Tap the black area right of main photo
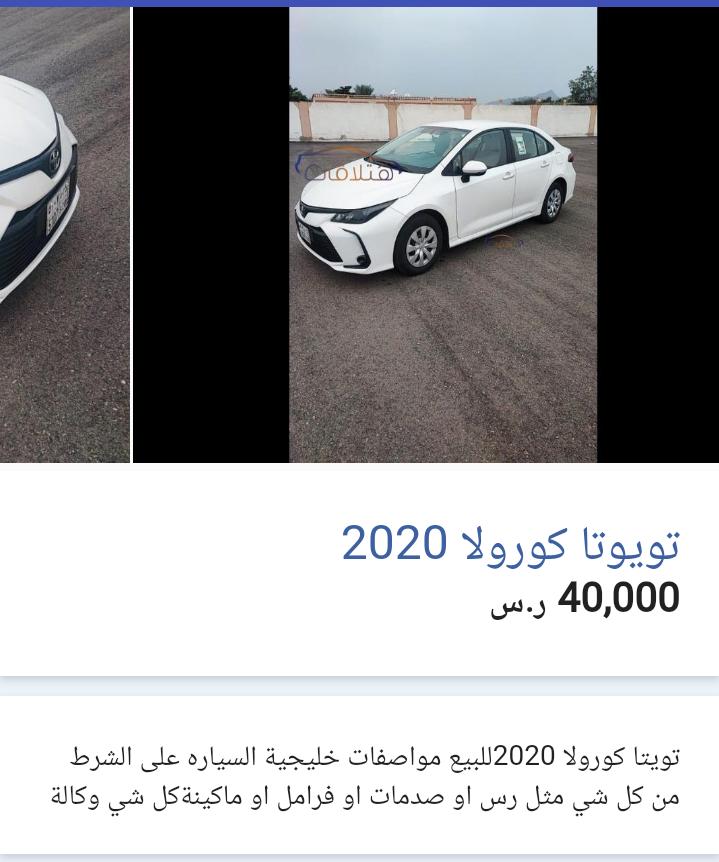This screenshot has width=719, height=862. (x=658, y=235)
